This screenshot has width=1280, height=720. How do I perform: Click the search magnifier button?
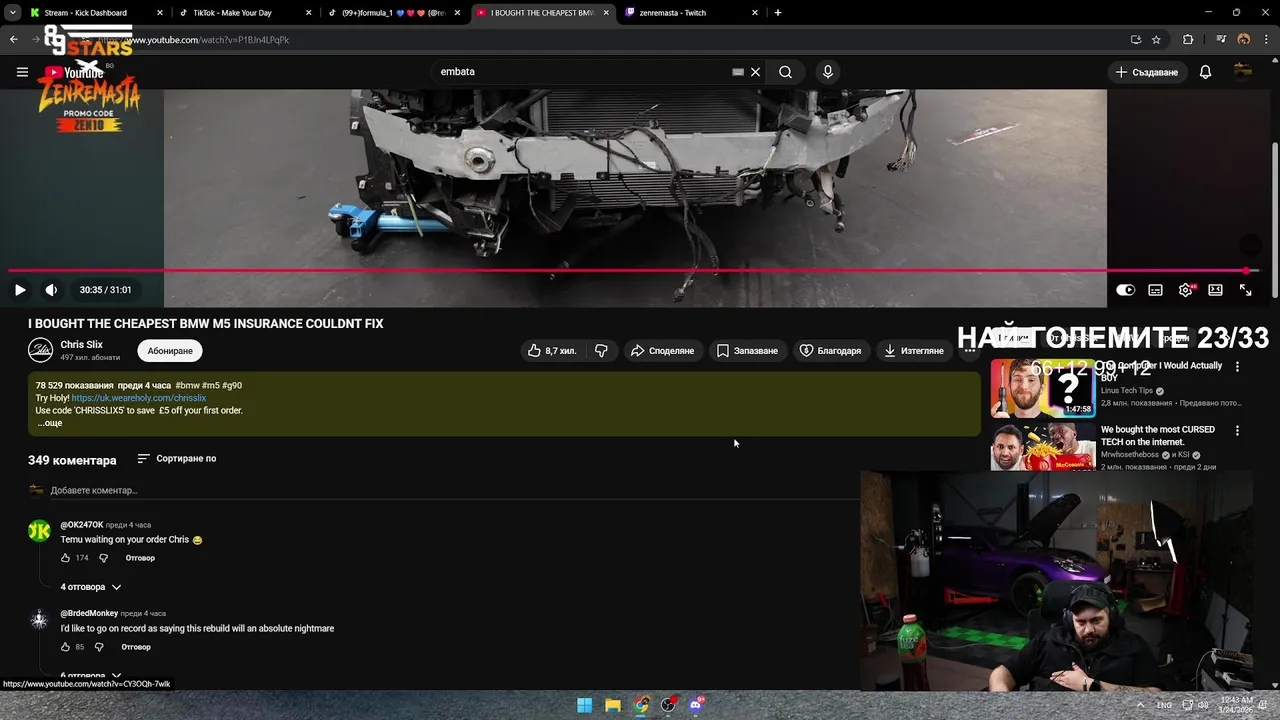pos(785,72)
